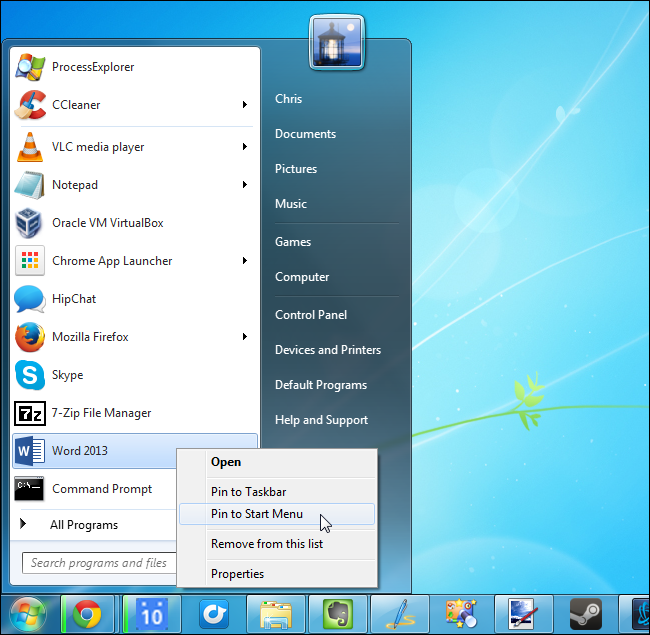Choose Open in the context menu
The image size is (650, 635).
coord(277,462)
